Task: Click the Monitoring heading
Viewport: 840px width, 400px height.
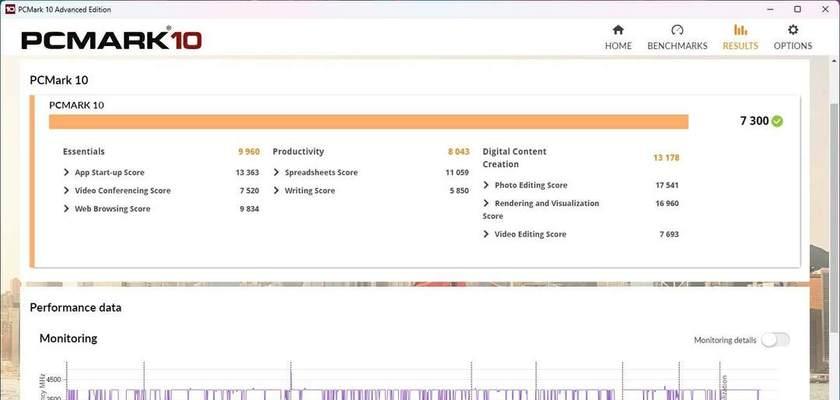Action: point(69,338)
